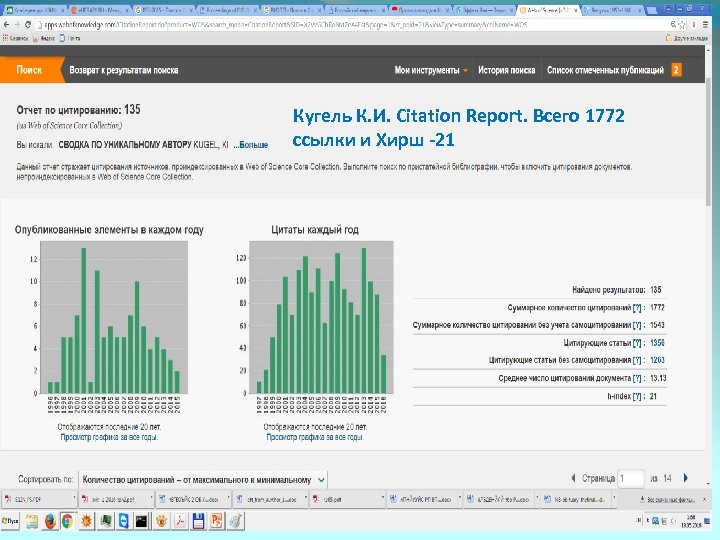Click the h-index help [?] icon
This screenshot has width=720, height=540.
click(x=636, y=397)
